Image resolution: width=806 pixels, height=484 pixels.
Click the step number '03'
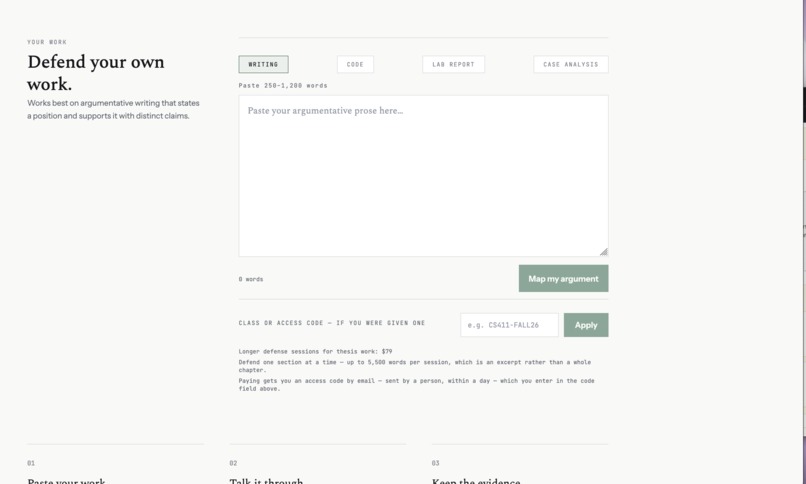click(435, 463)
